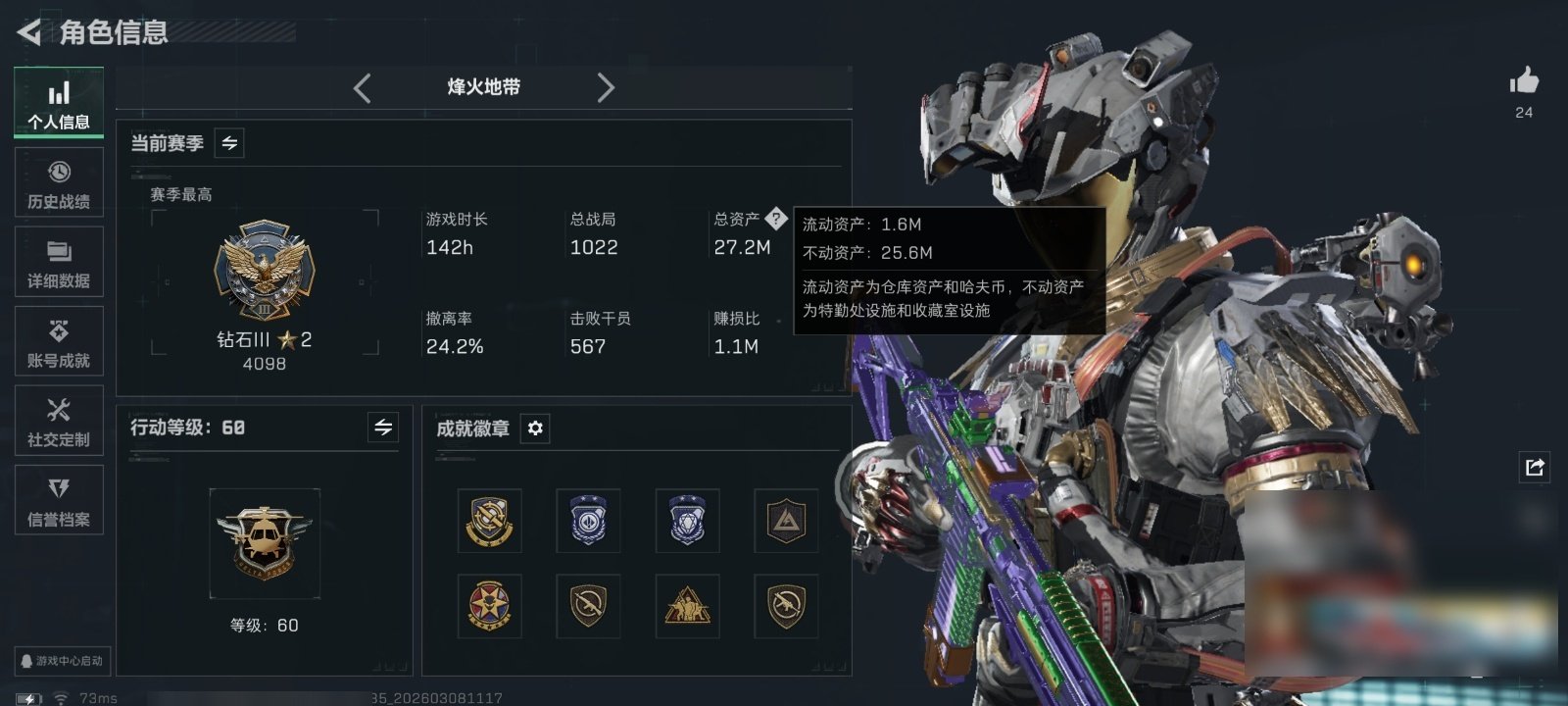Image resolution: width=1568 pixels, height=706 pixels.
Task: Open the 历史战绩 sidebar tab
Action: (x=59, y=182)
